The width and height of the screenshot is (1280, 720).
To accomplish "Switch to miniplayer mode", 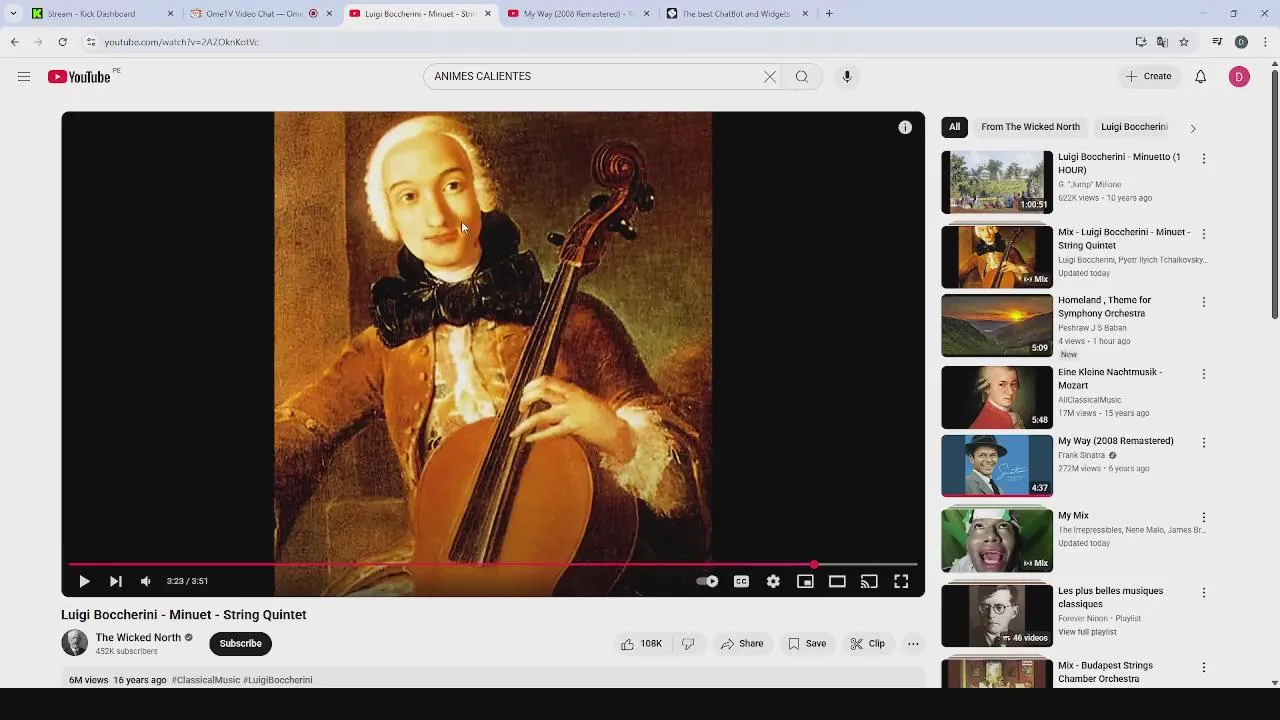I will pos(805,581).
